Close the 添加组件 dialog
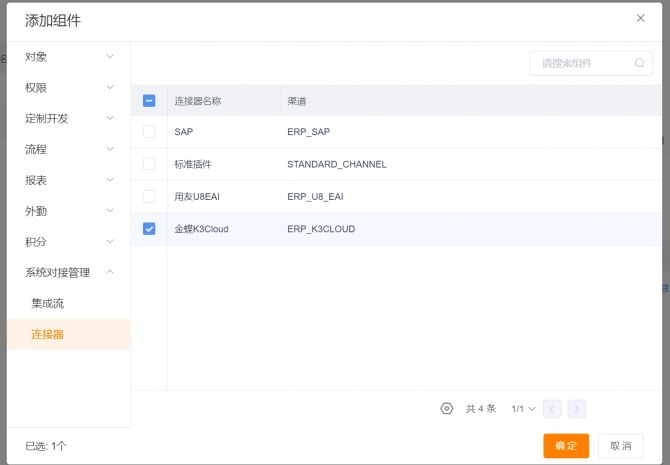Image resolution: width=670 pixels, height=465 pixels. coord(641,18)
